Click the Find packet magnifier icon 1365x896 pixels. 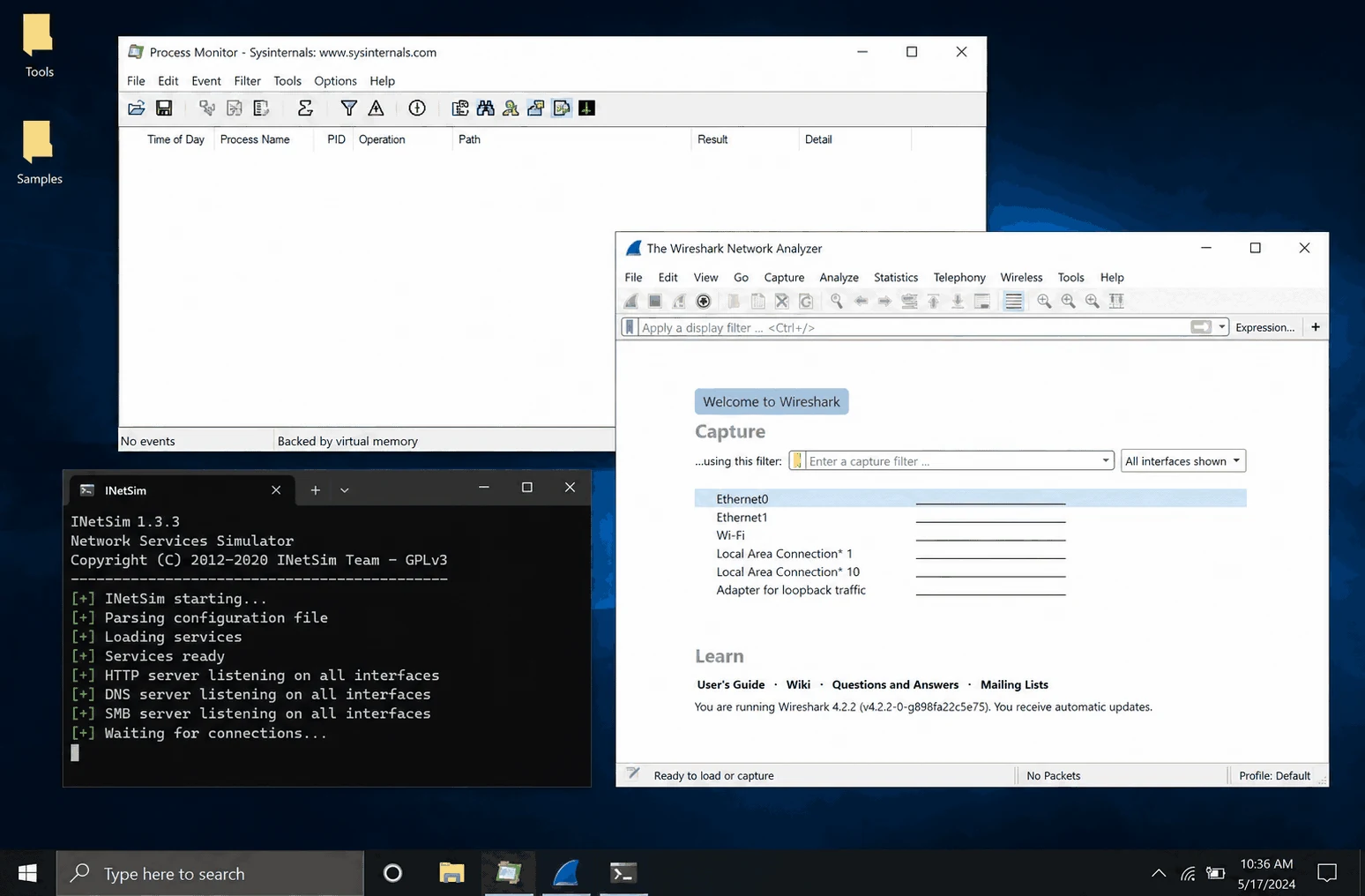(837, 301)
